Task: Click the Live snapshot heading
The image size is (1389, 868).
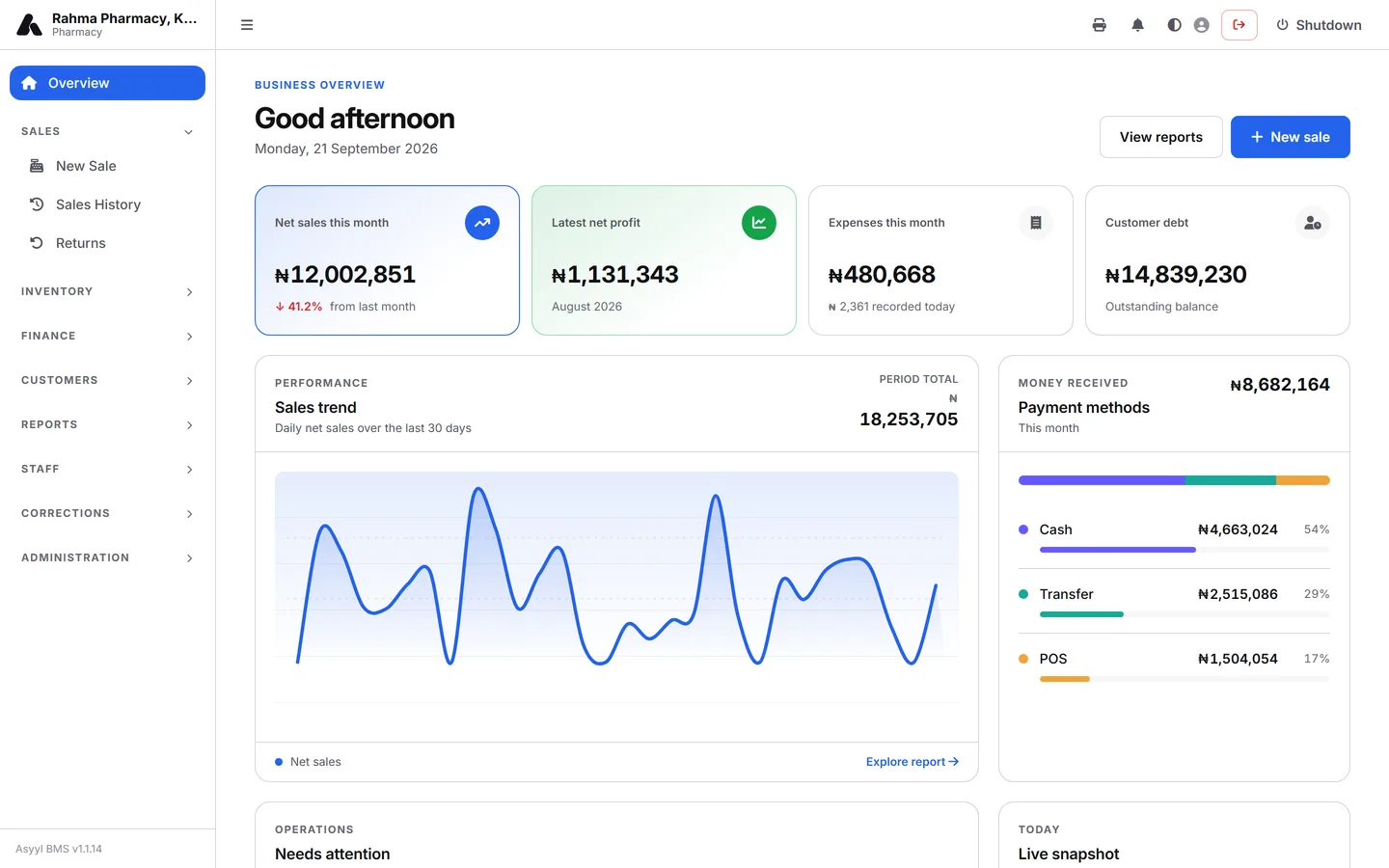Action: tap(1069, 854)
